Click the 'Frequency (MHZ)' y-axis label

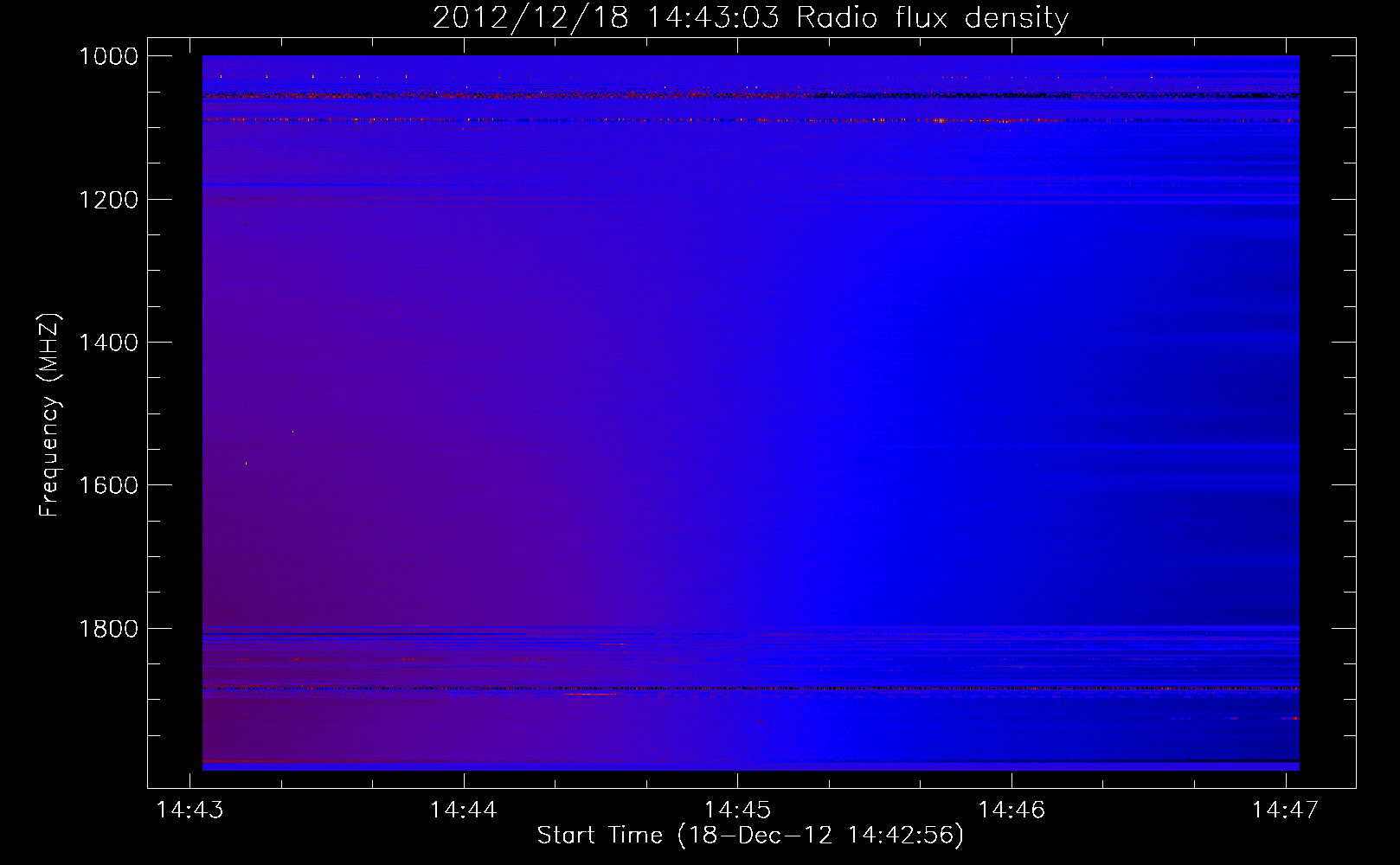point(49,415)
